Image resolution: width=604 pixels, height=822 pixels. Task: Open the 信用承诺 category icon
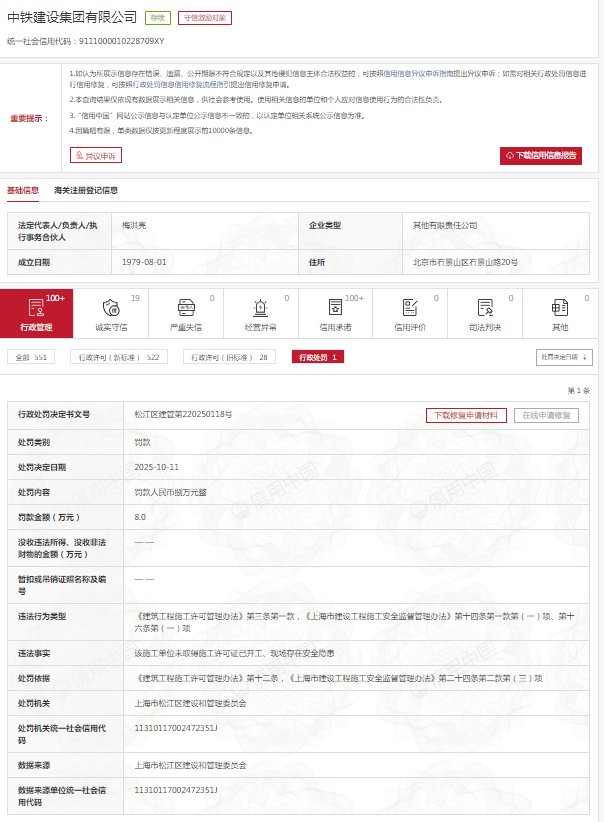pos(335,307)
